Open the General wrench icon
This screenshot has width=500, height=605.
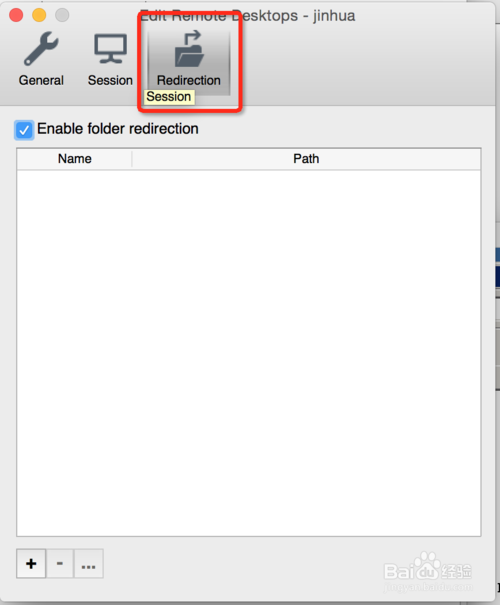[x=41, y=49]
